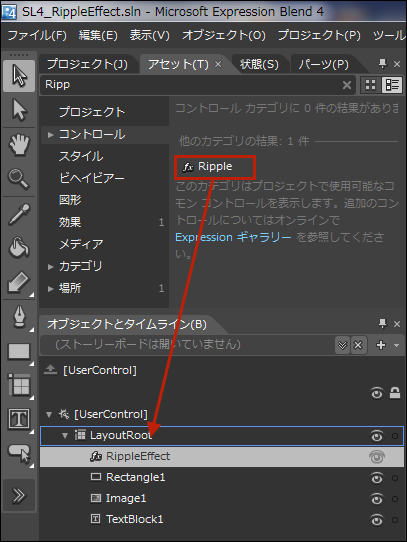Collapse the LayoutRoot tree node

[65, 436]
